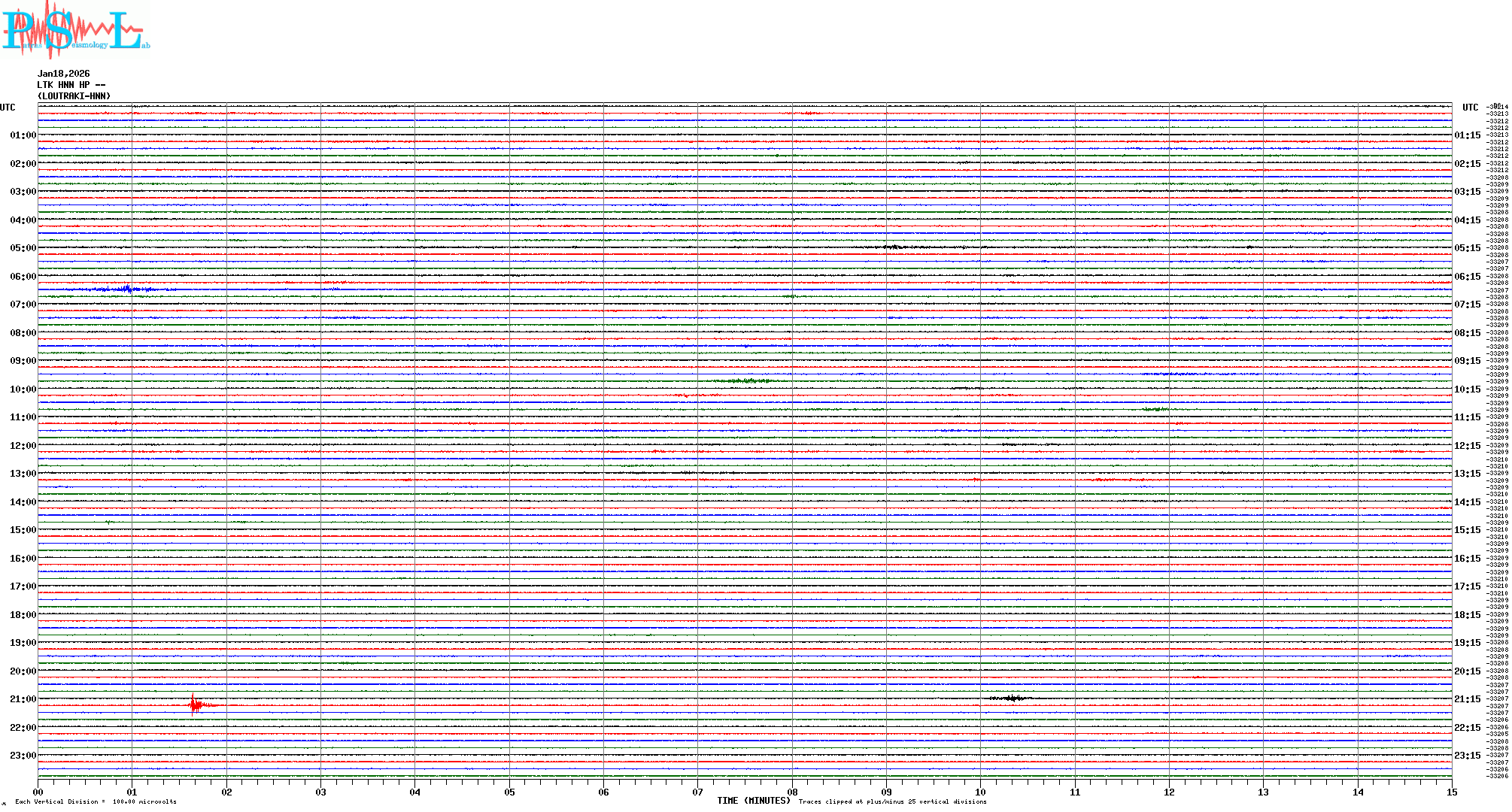This screenshot has width=1512, height=812.
Task: Click the 21:00 hour label on left
Action: [x=23, y=699]
